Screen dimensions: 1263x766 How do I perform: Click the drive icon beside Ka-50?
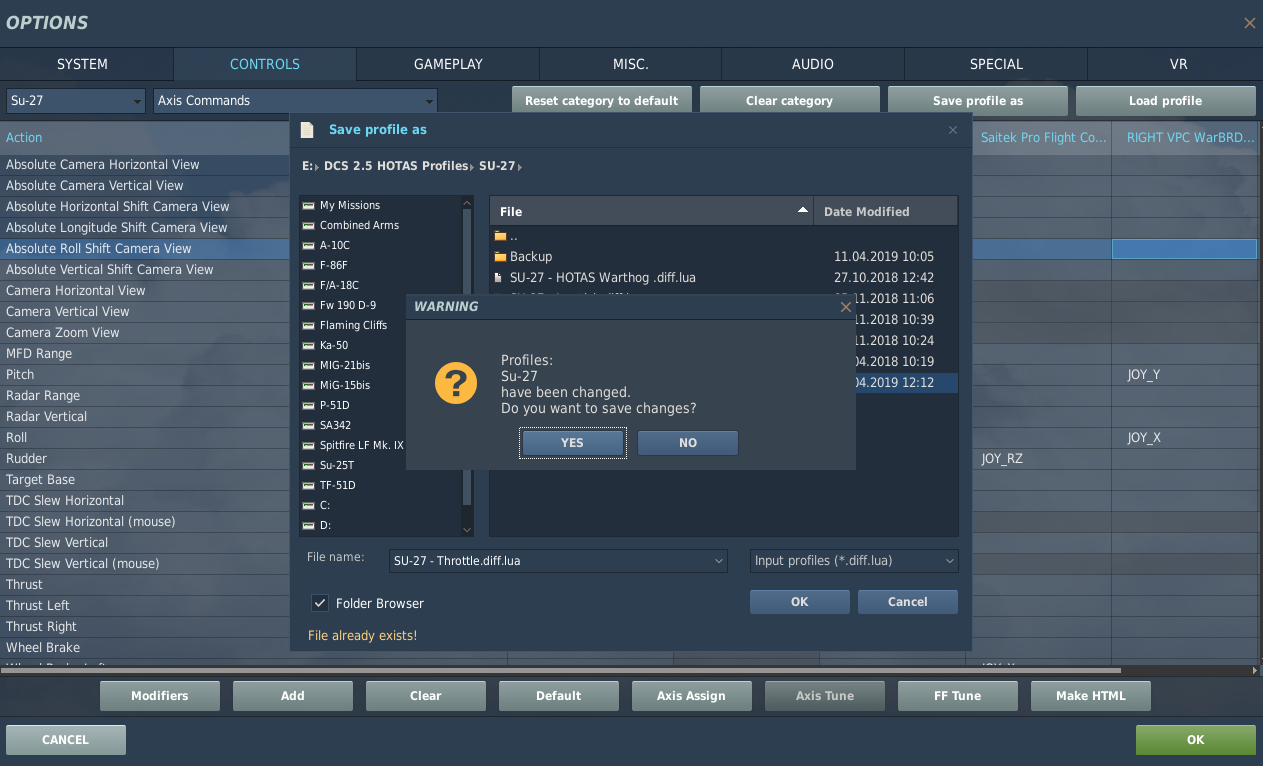tap(309, 345)
